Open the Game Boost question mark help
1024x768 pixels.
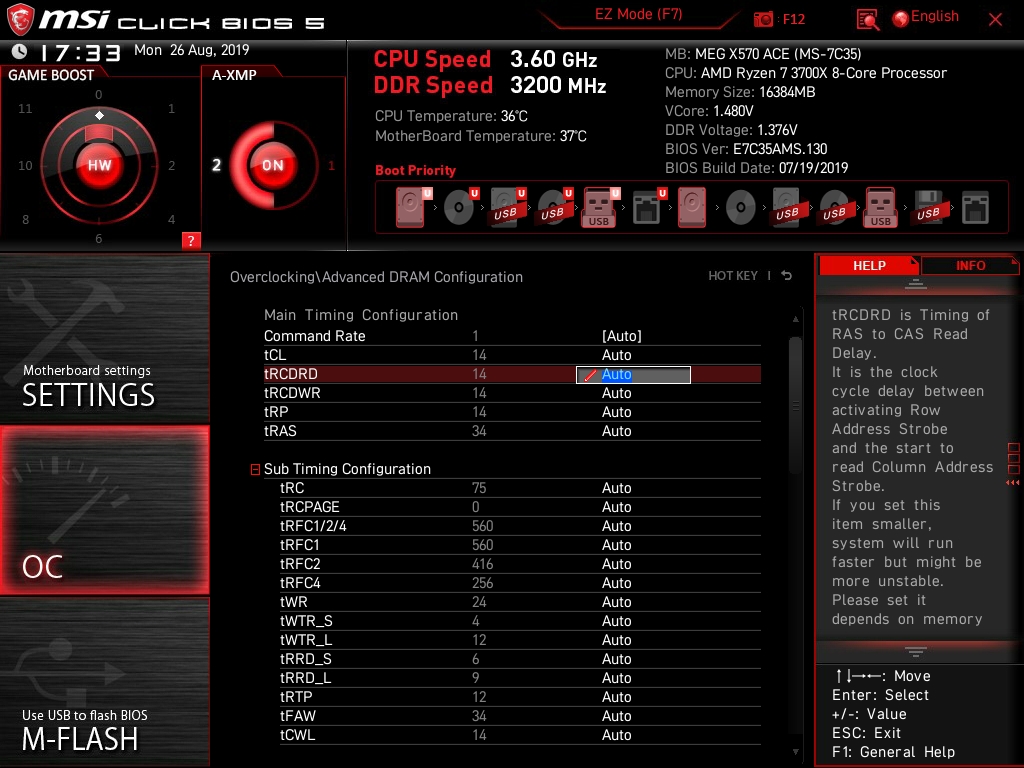point(191,240)
